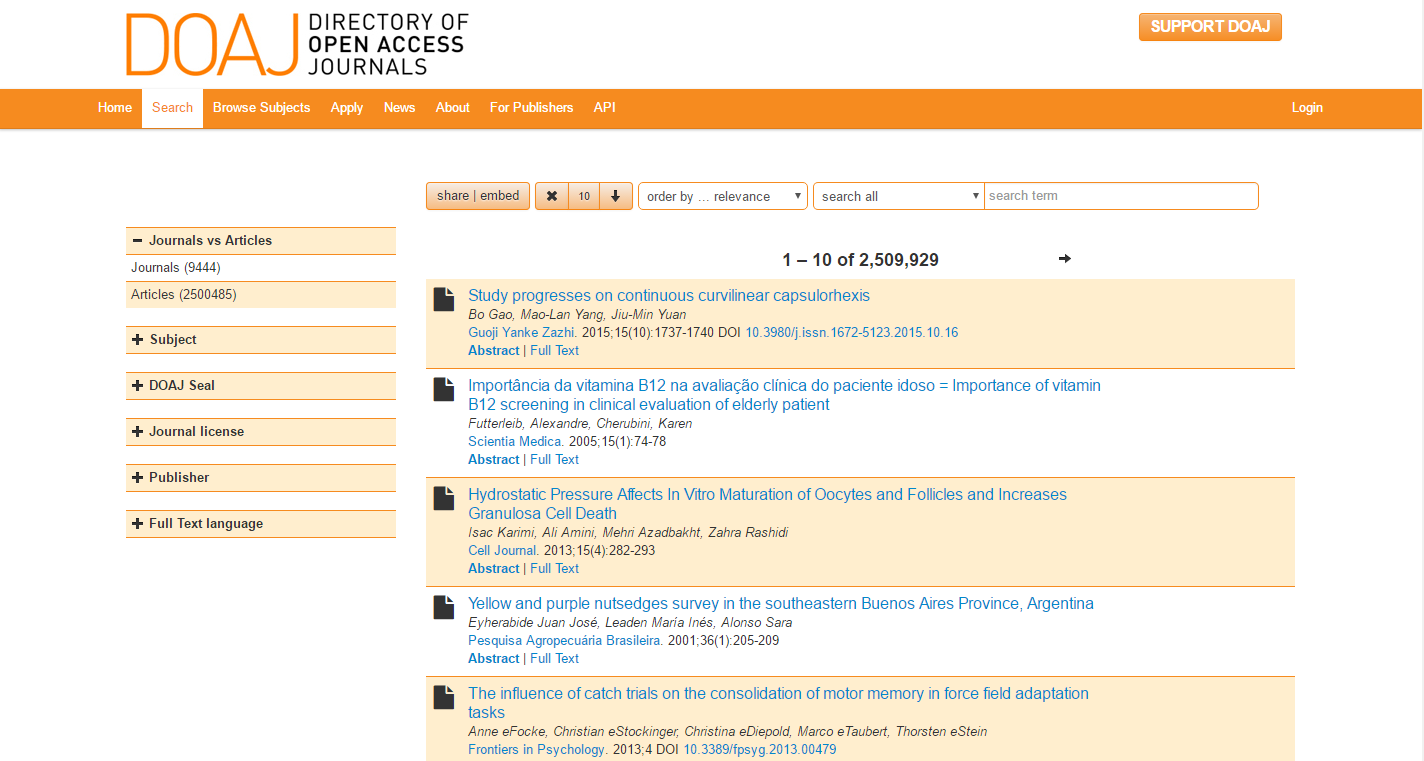Open Importância da vitamina B12 article title
This screenshot has height=761, width=1424.
tap(784, 395)
